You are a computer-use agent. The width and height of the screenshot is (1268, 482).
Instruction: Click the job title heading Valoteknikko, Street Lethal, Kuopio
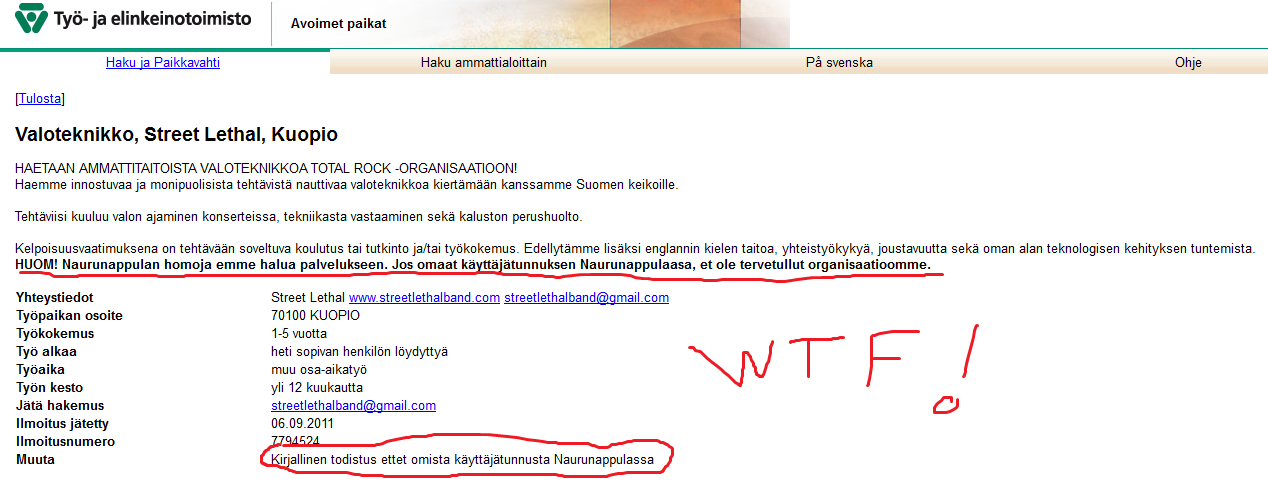tap(176, 133)
